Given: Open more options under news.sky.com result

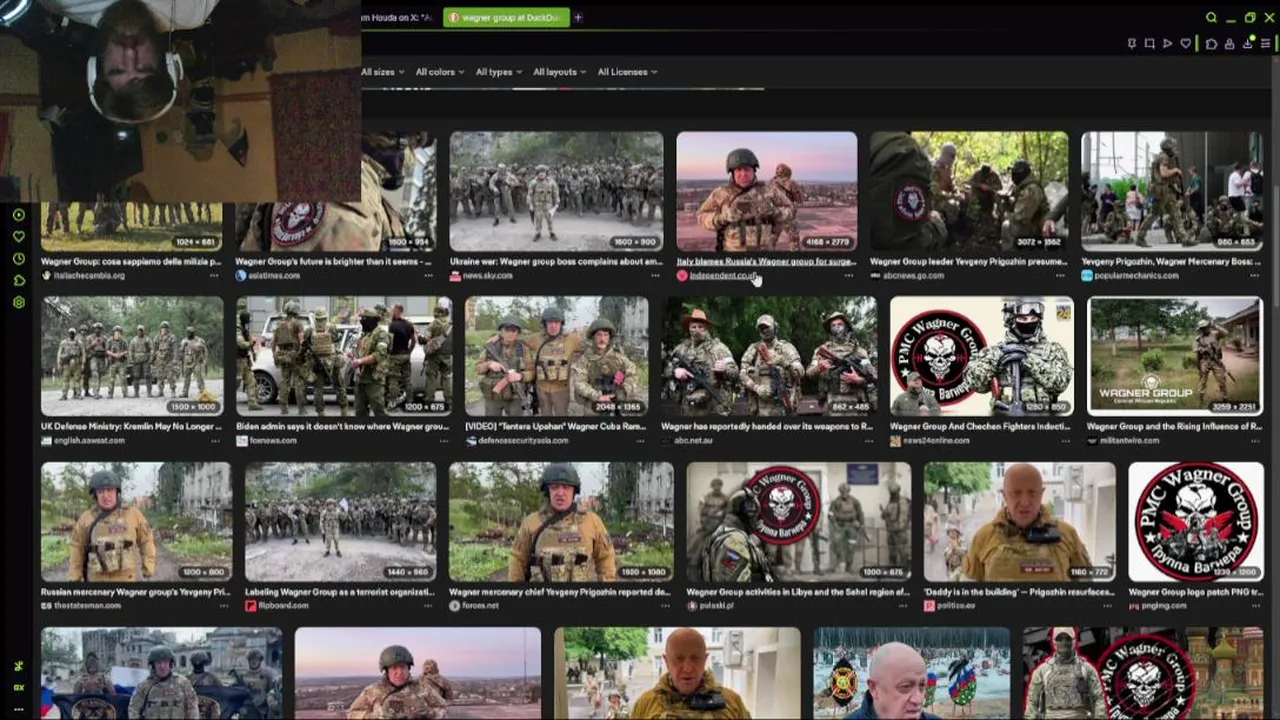Looking at the screenshot, I should click(x=655, y=275).
